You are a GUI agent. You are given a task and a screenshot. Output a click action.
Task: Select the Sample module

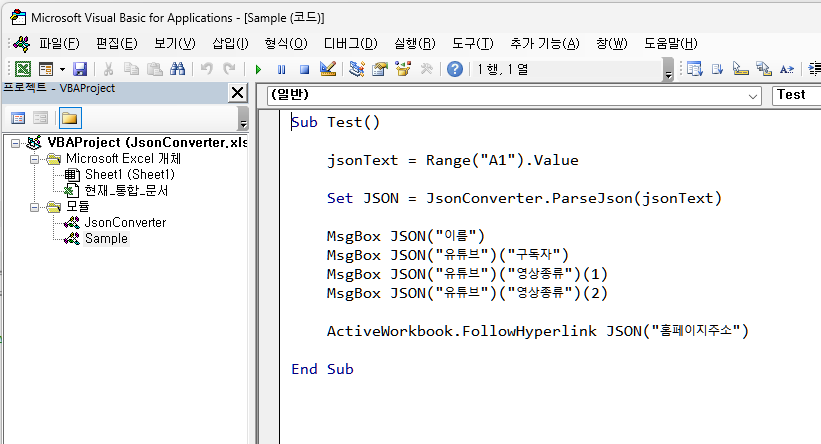tap(106, 239)
